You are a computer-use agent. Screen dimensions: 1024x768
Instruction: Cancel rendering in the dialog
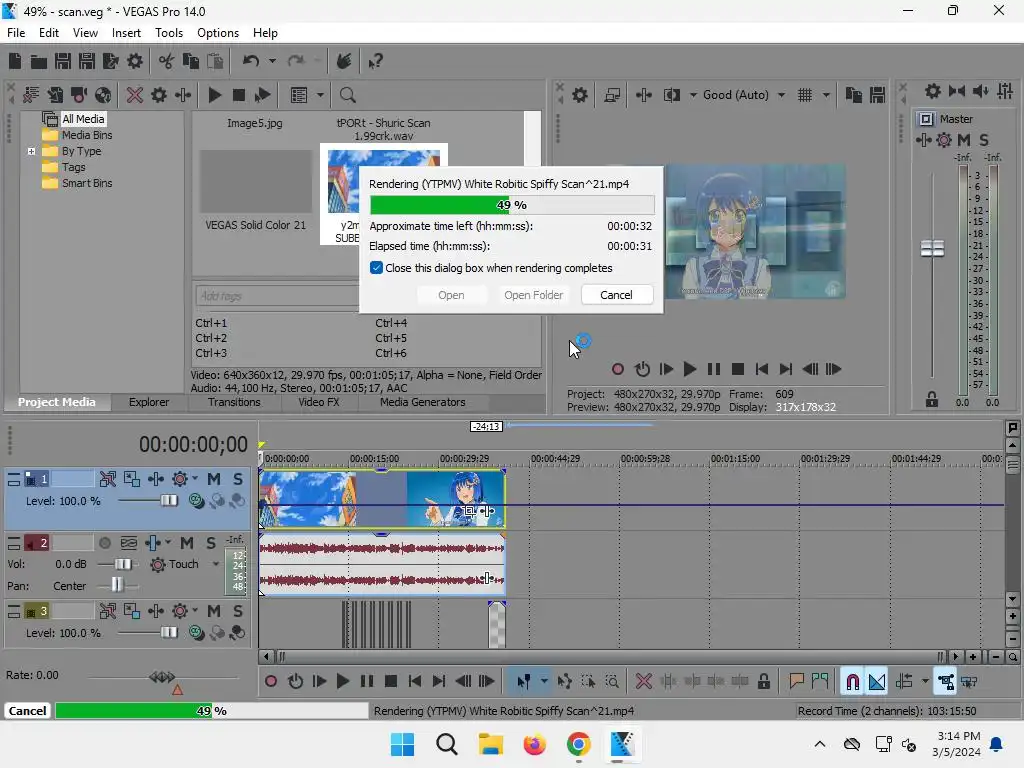[616, 295]
